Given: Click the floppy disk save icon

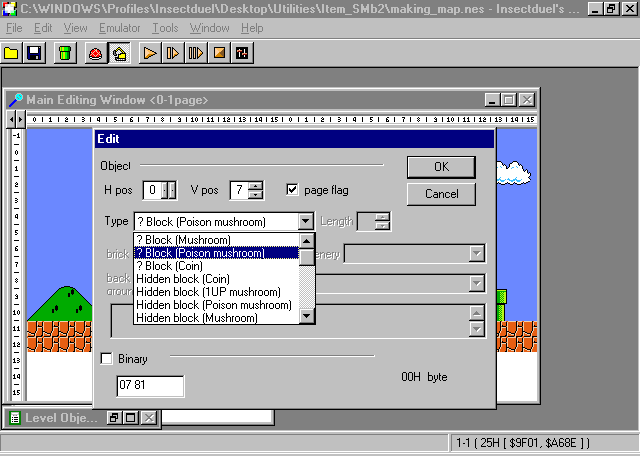Looking at the screenshot, I should tap(33, 52).
